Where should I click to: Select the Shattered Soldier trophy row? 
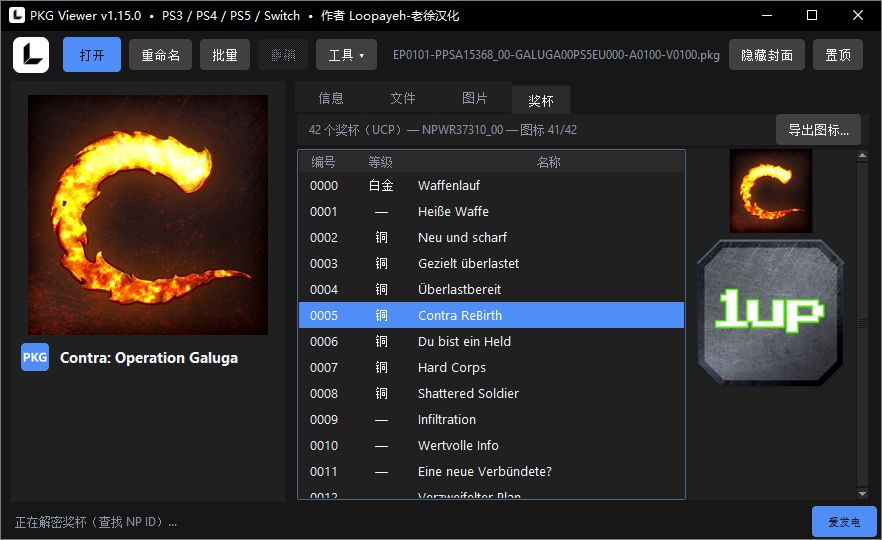[491, 393]
